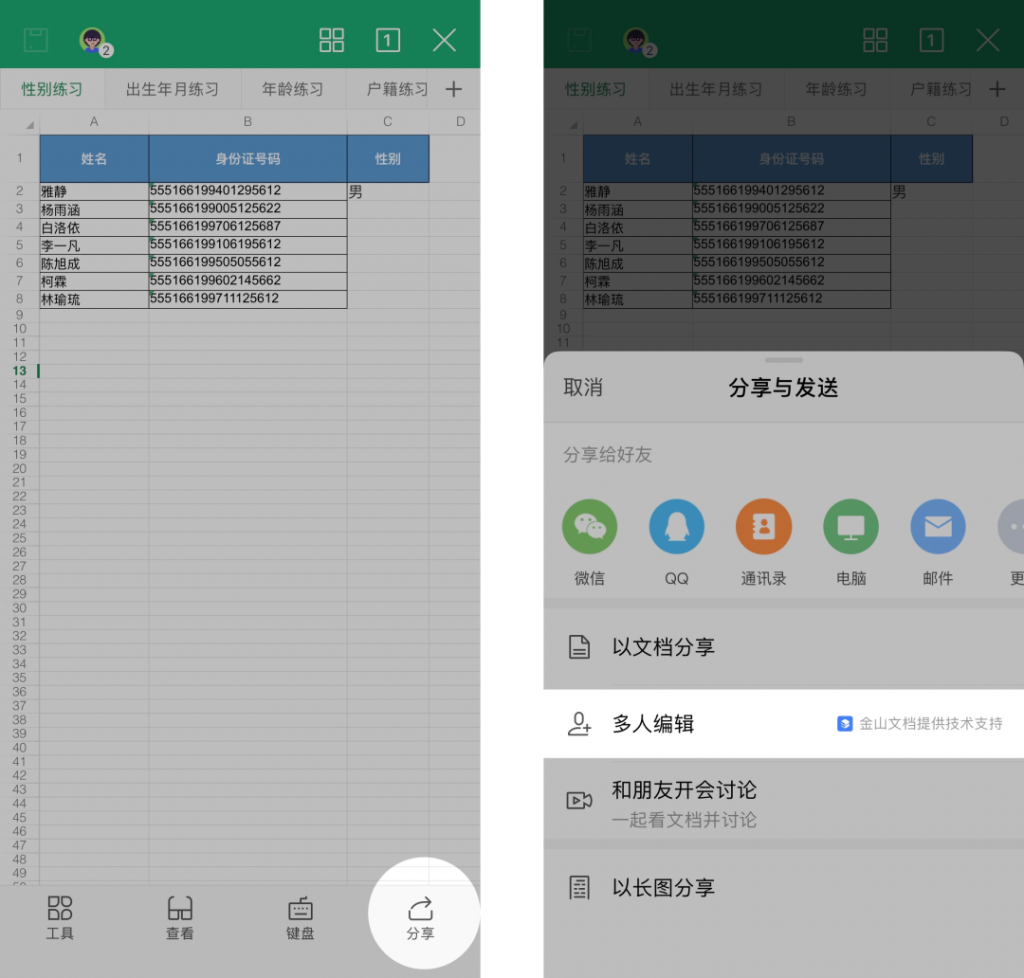Image resolution: width=1024 pixels, height=978 pixels.
Task: Select the 555166199602145662 cell on the left screen
Action: [248, 281]
